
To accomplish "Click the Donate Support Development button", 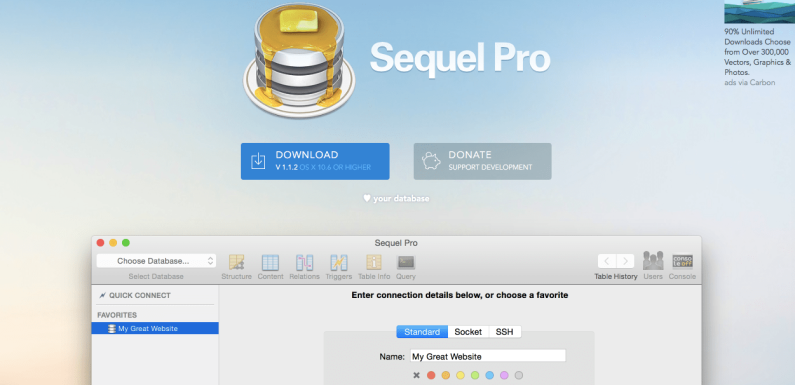I will pyautogui.click(x=482, y=161).
